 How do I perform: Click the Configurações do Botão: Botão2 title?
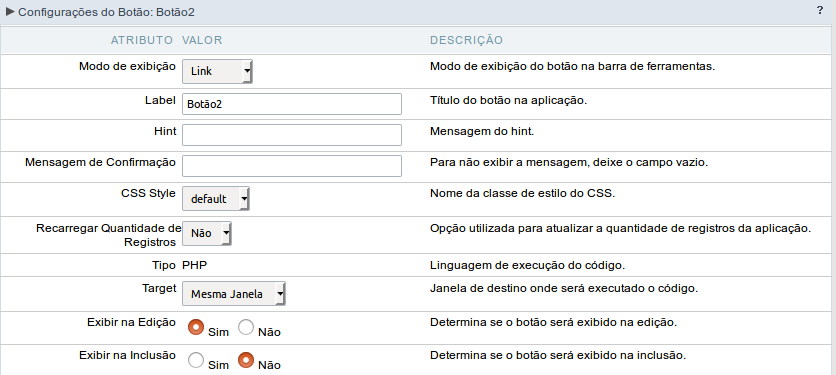click(106, 12)
